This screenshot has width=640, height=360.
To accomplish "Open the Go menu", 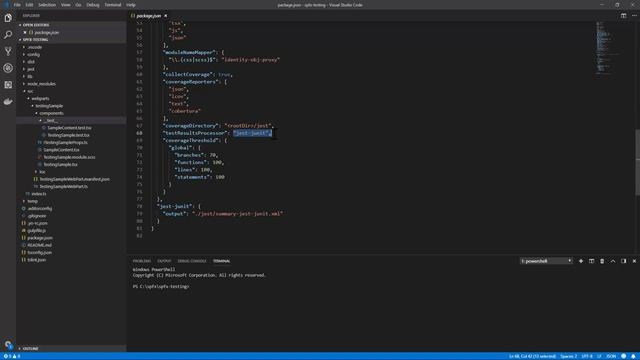I will click(78, 5).
